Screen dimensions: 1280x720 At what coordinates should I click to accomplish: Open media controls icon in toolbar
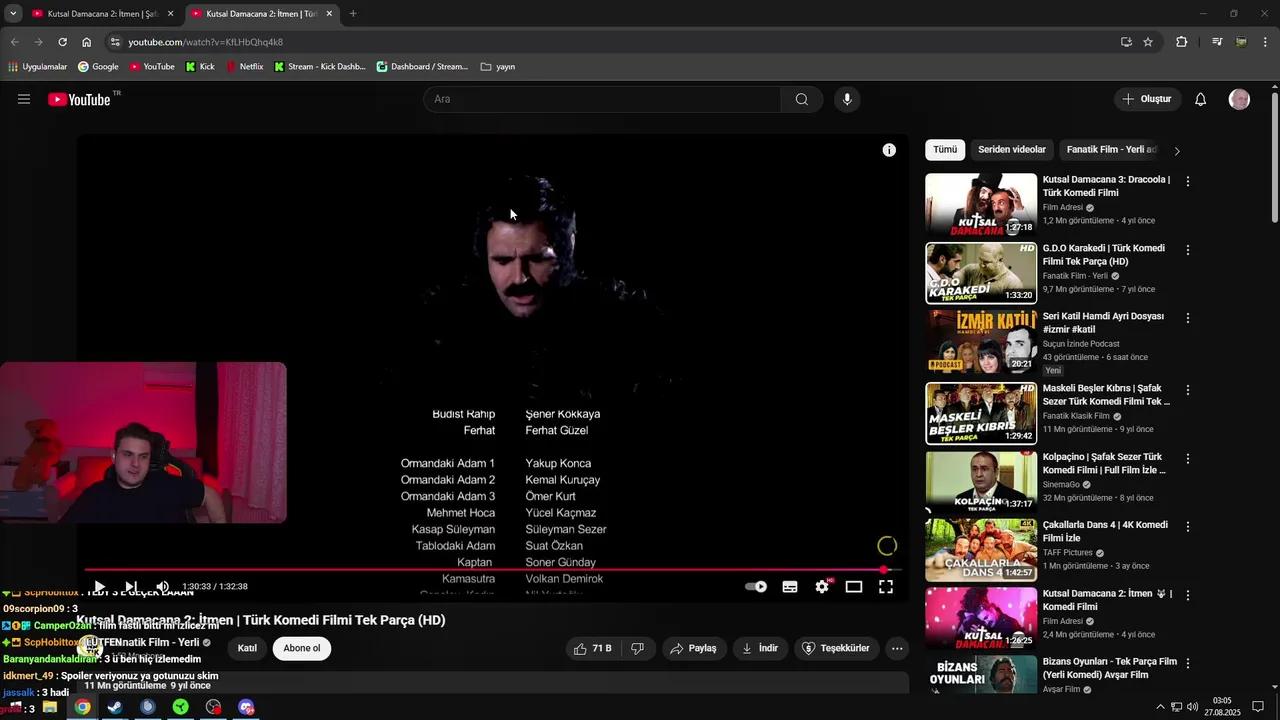tap(1217, 42)
